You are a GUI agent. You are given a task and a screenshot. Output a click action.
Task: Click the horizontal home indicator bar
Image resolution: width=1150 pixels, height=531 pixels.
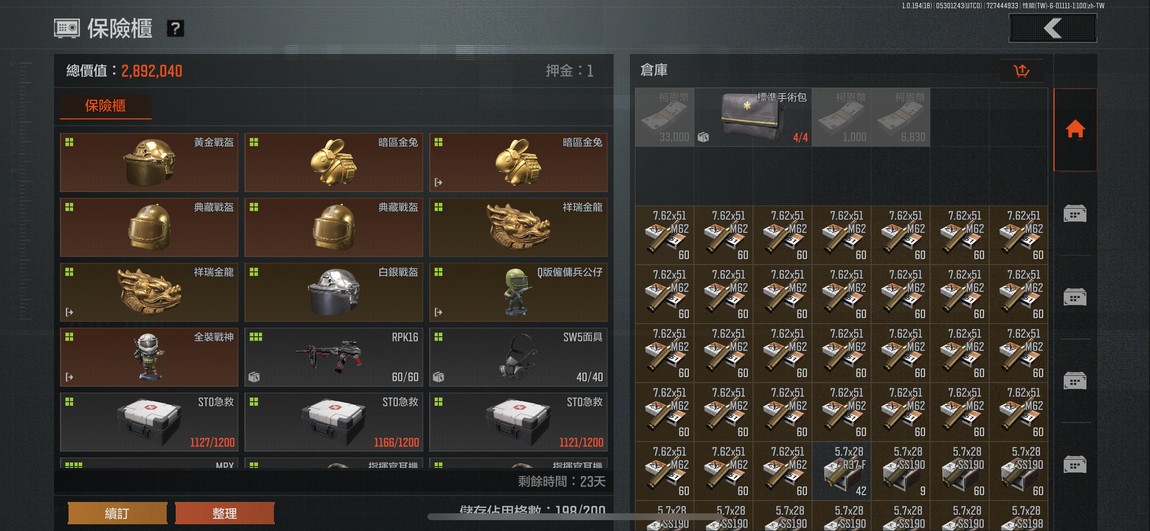click(574, 516)
